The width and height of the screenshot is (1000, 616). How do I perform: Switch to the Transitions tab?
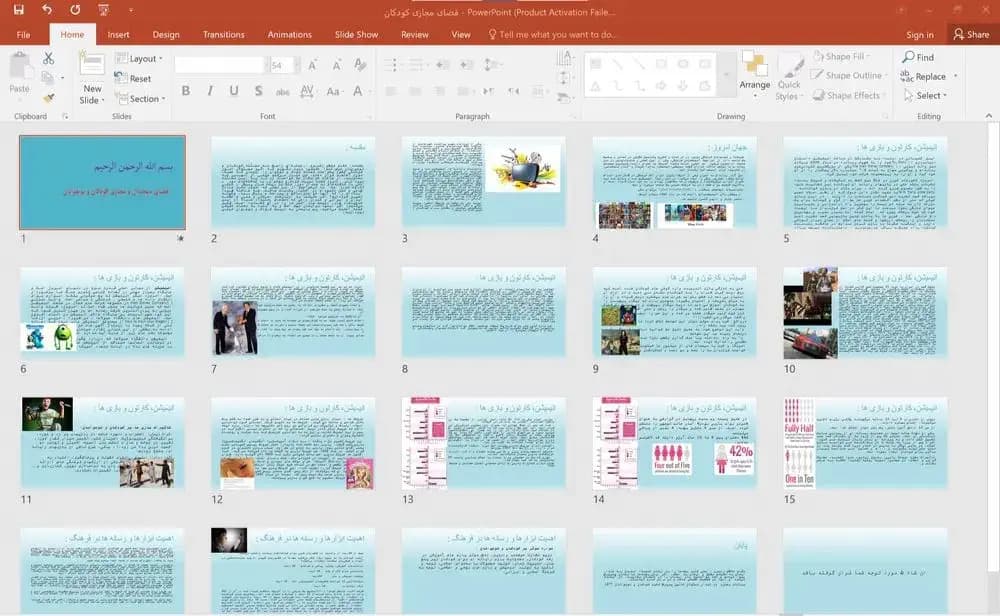tap(223, 34)
